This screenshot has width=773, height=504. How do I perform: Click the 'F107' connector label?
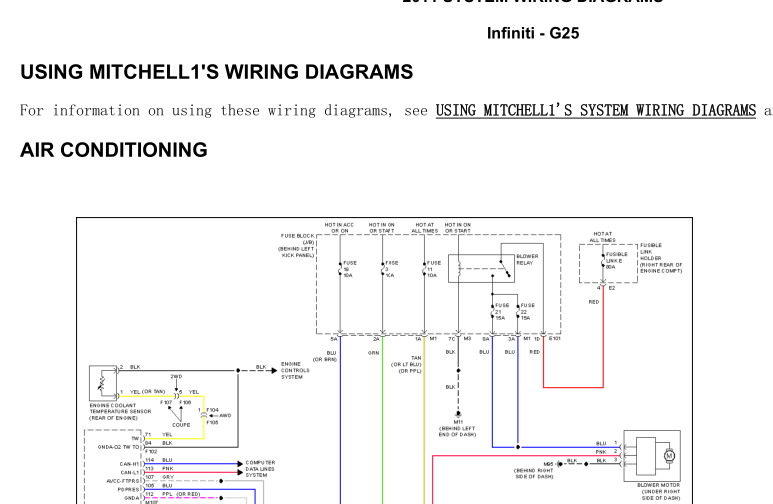point(166,402)
